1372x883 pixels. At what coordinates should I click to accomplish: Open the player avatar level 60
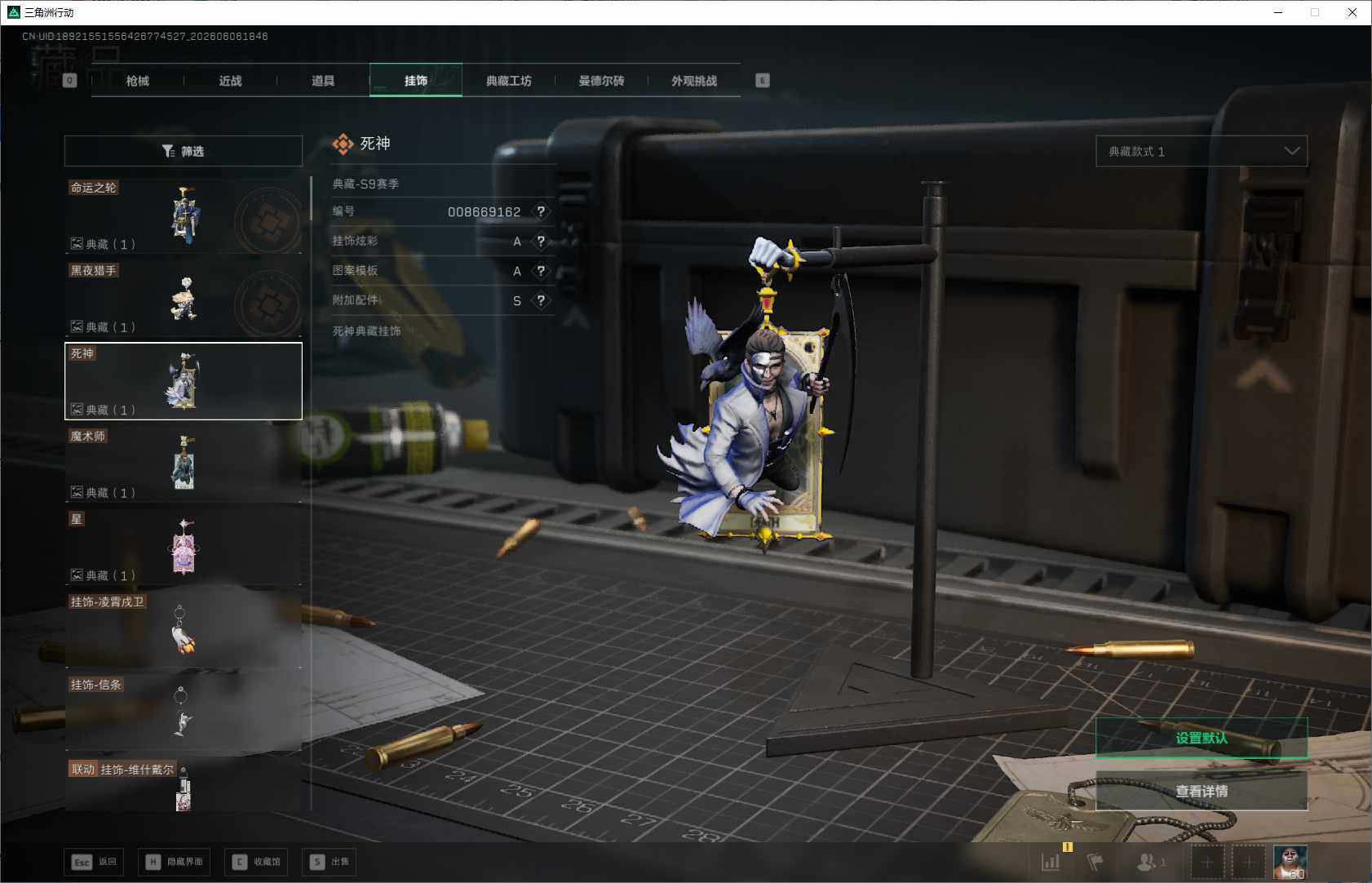[1290, 862]
